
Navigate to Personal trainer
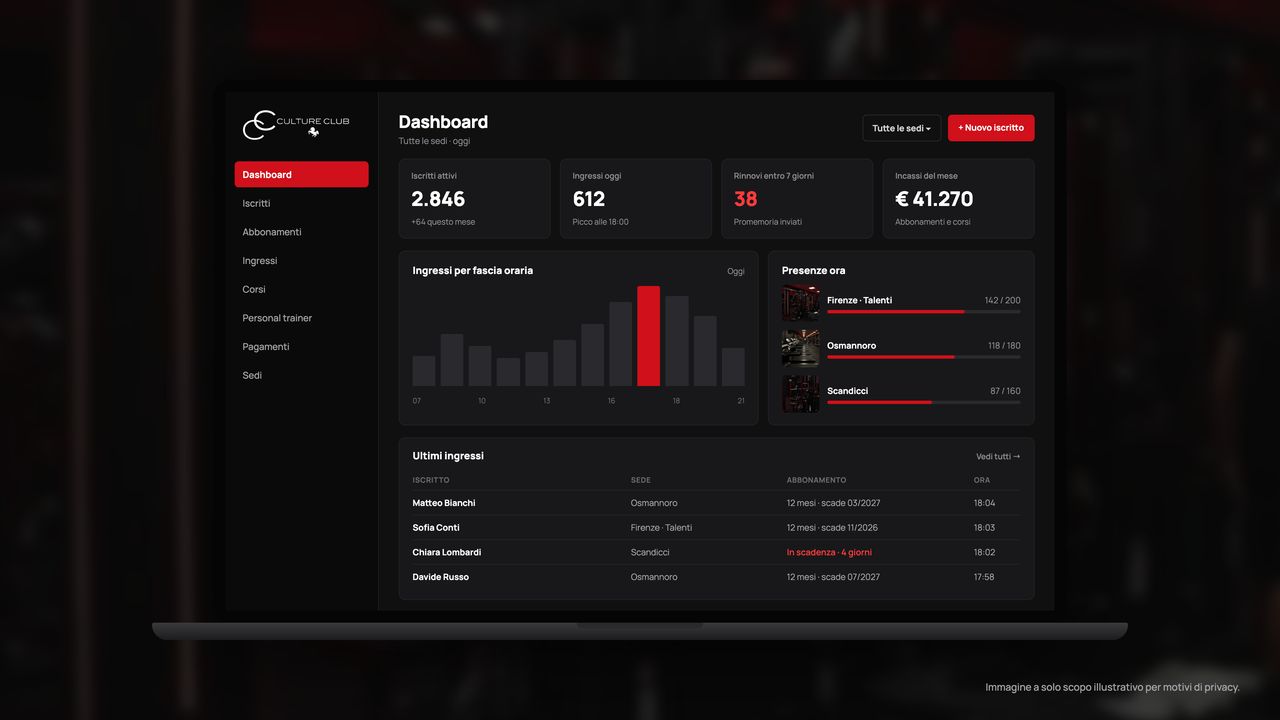coord(277,318)
